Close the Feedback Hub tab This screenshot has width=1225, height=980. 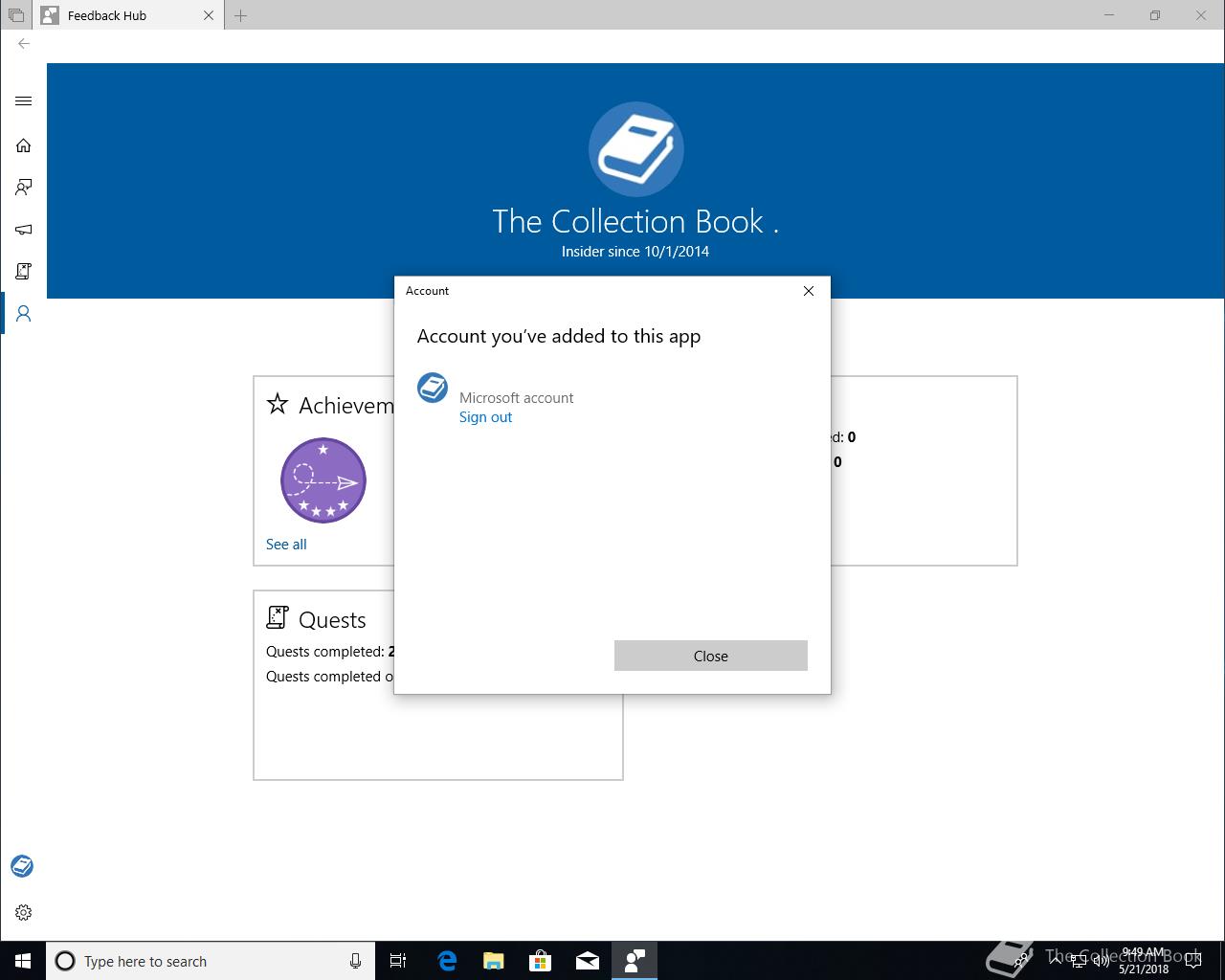(209, 15)
